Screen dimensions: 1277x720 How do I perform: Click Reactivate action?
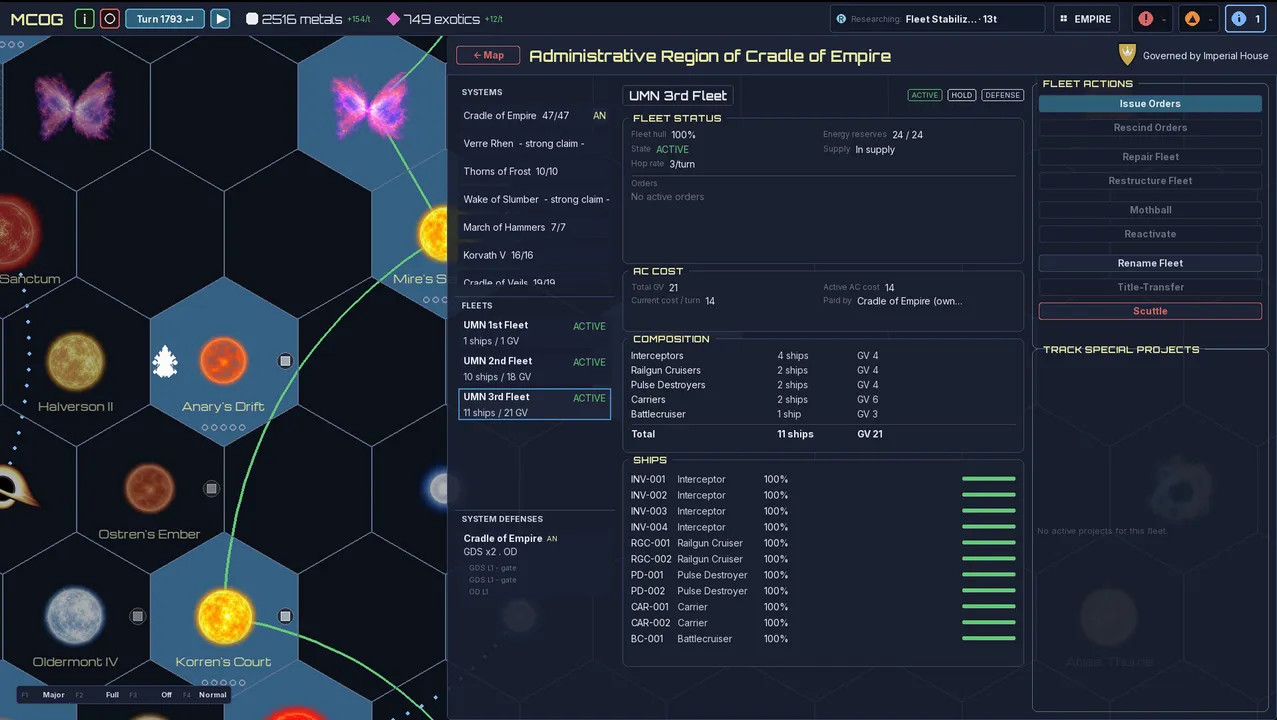pos(1150,234)
